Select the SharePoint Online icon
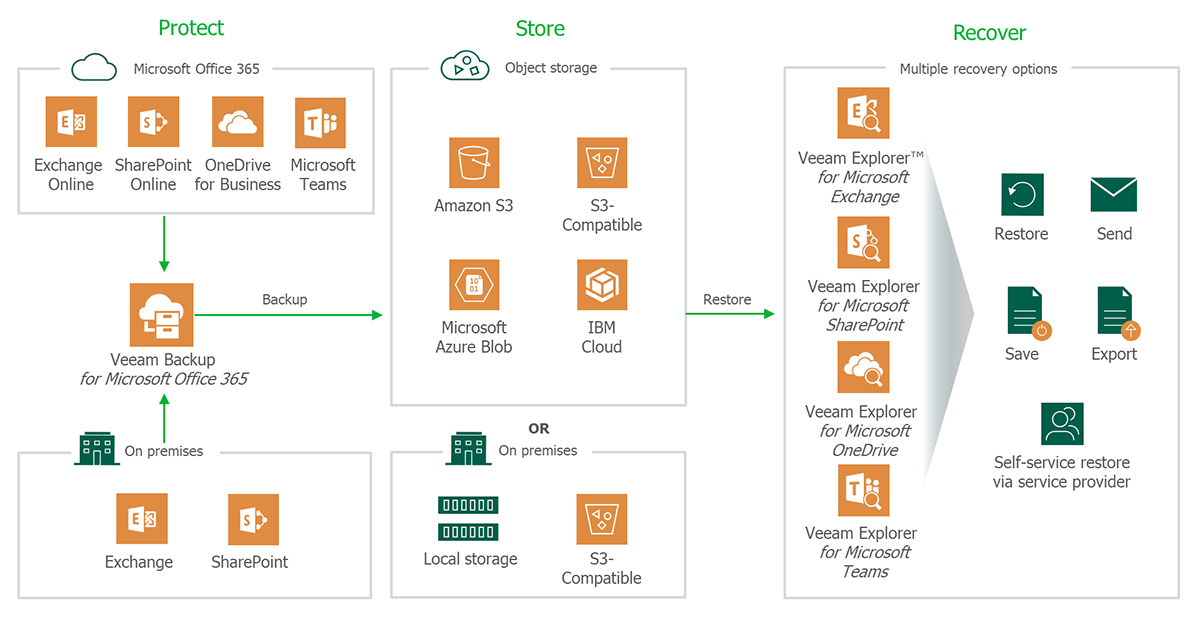 tap(154, 122)
